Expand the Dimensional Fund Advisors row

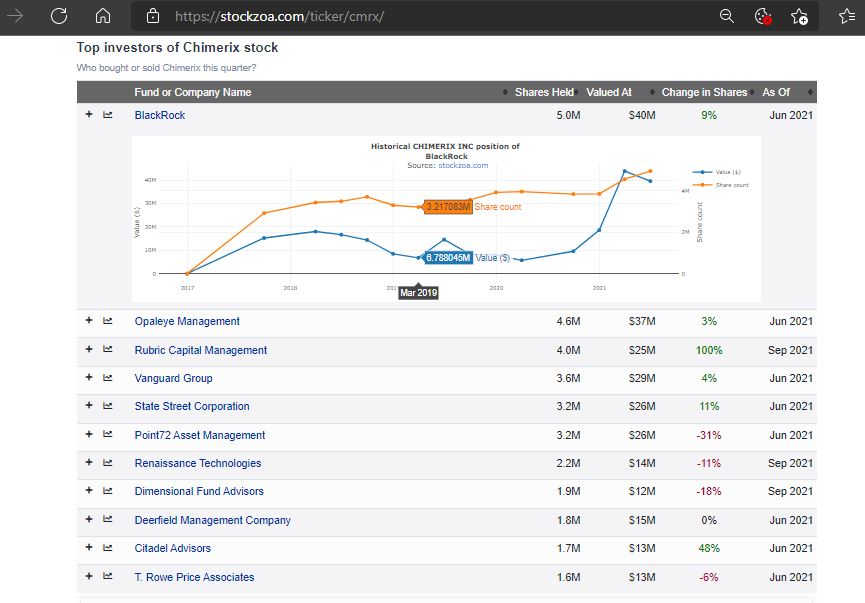pyautogui.click(x=89, y=490)
